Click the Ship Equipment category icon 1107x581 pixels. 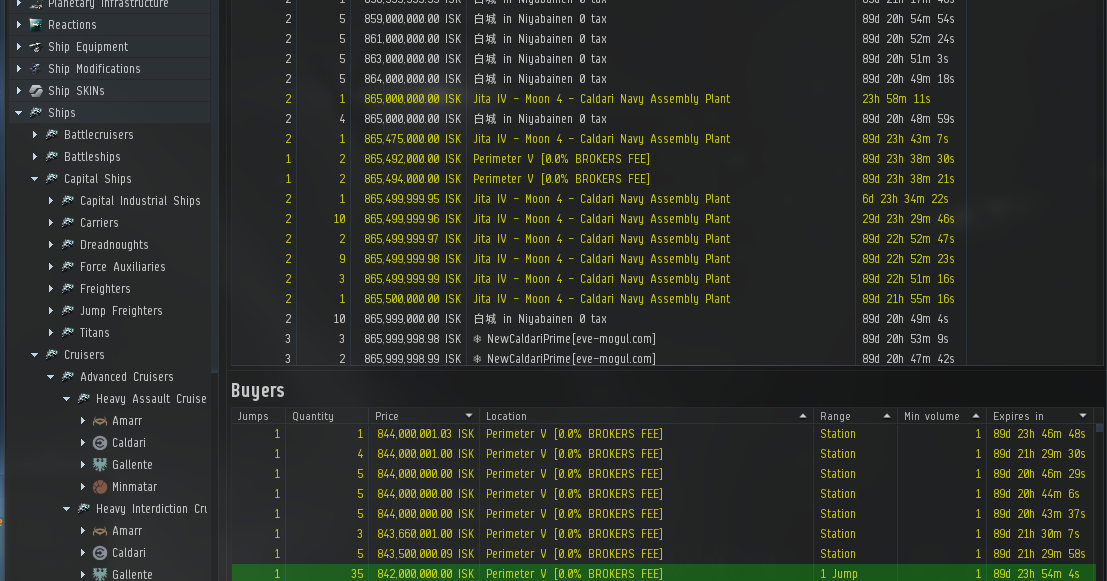pos(35,47)
